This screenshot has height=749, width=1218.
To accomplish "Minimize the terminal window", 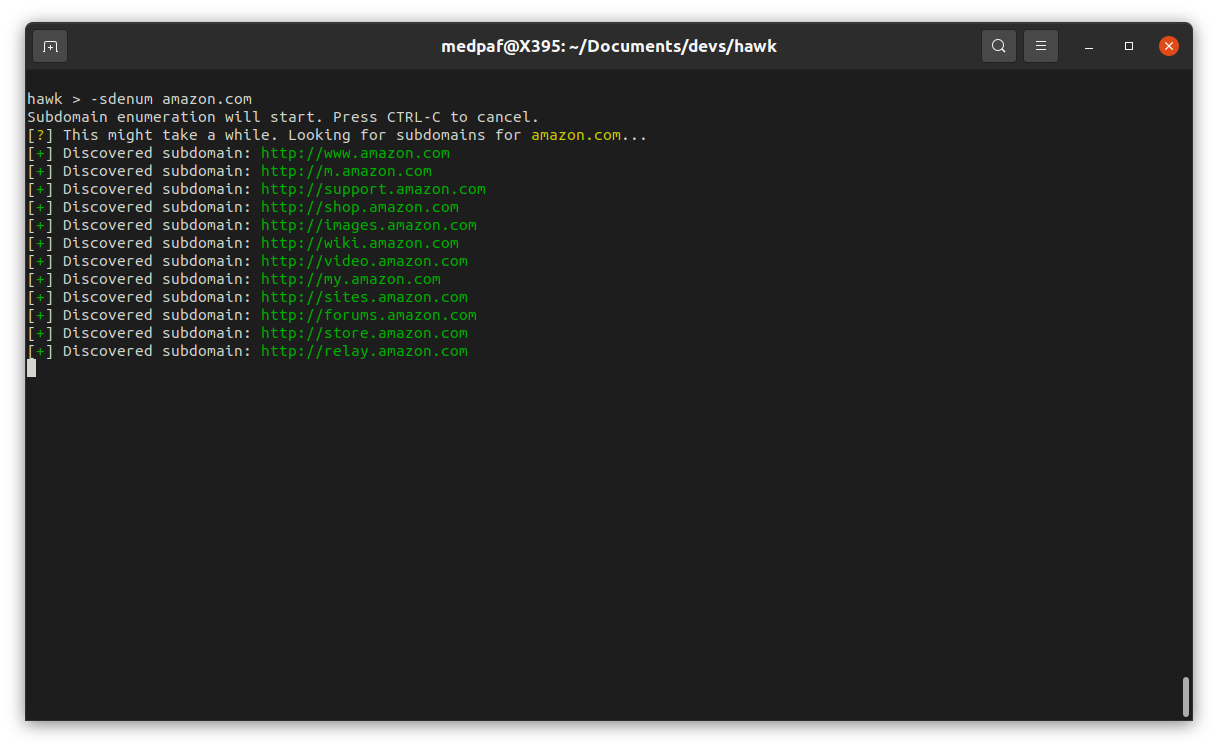I will click(1089, 46).
